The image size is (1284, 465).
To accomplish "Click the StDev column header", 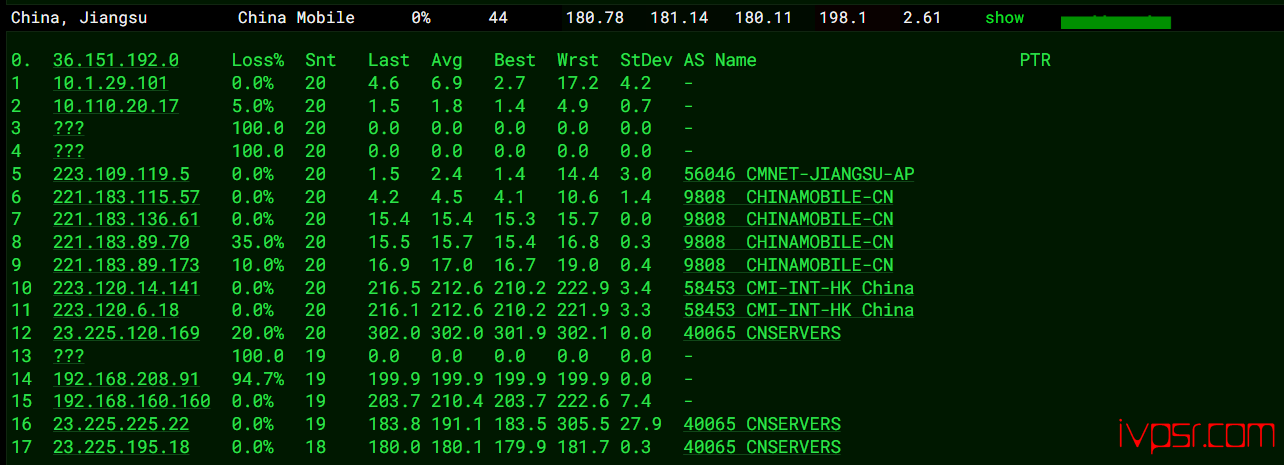I will [646, 61].
